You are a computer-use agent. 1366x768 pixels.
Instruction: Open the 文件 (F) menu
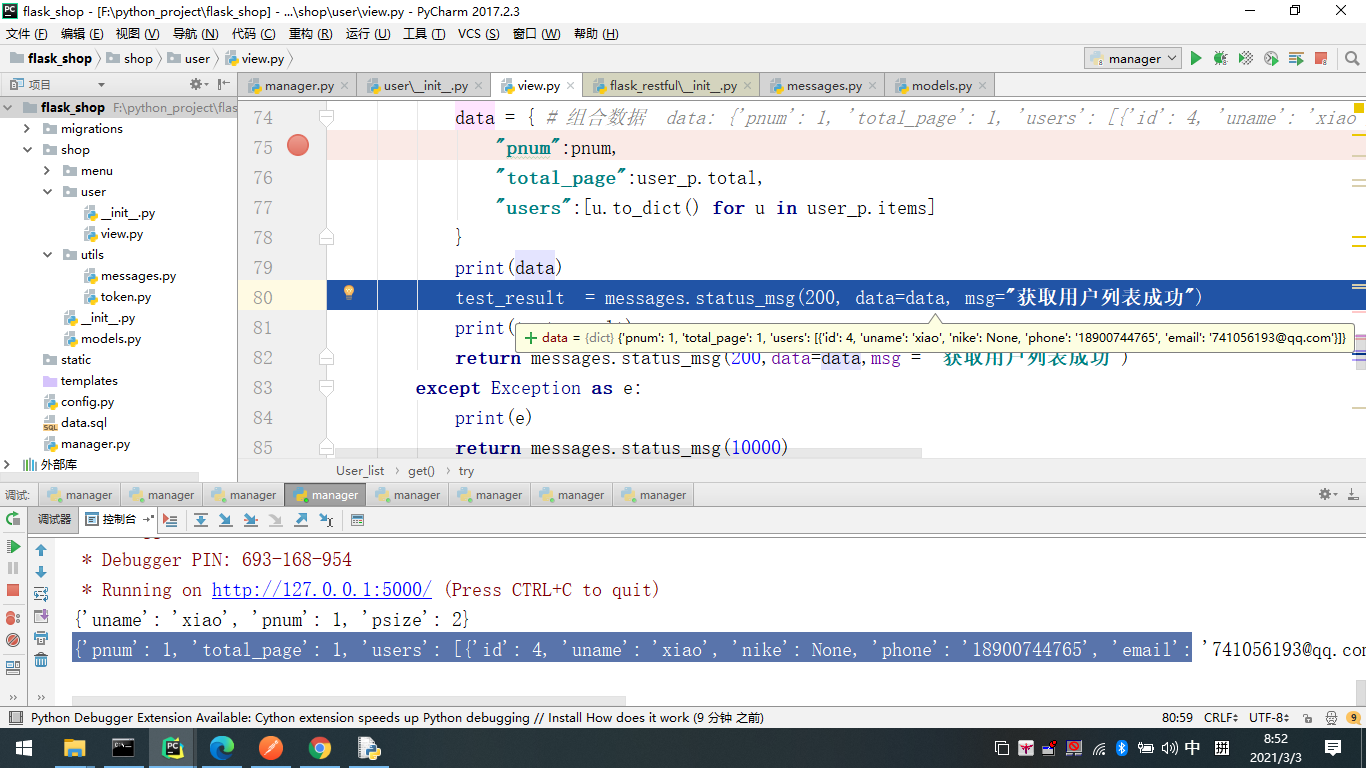coord(29,33)
